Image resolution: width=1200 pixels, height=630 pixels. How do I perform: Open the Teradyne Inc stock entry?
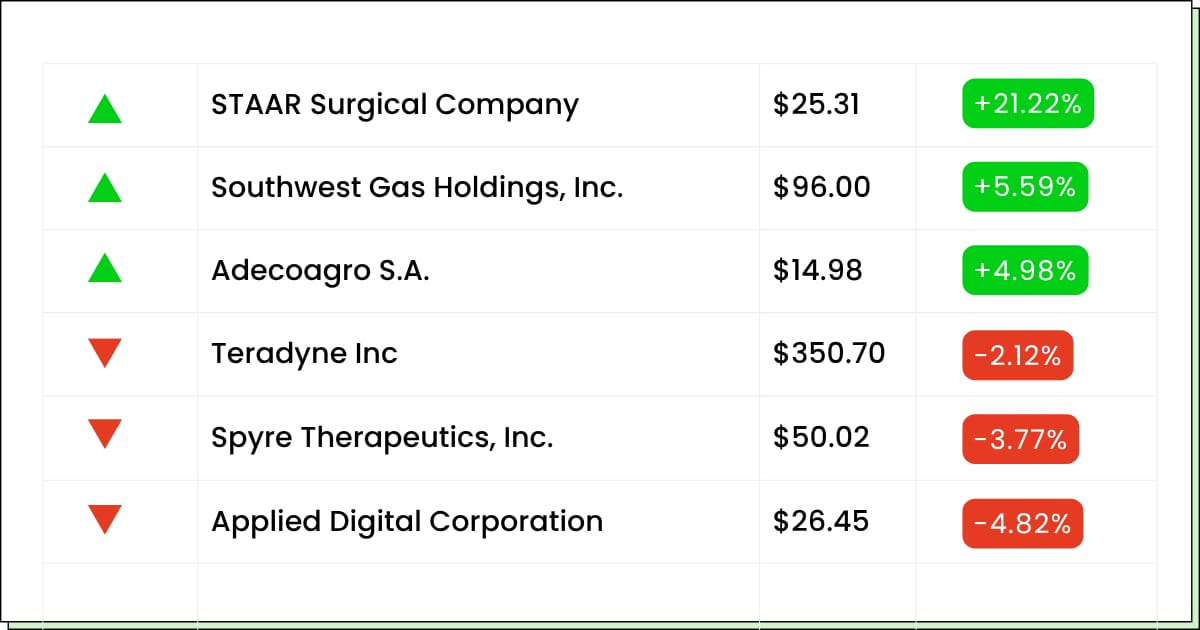point(304,354)
